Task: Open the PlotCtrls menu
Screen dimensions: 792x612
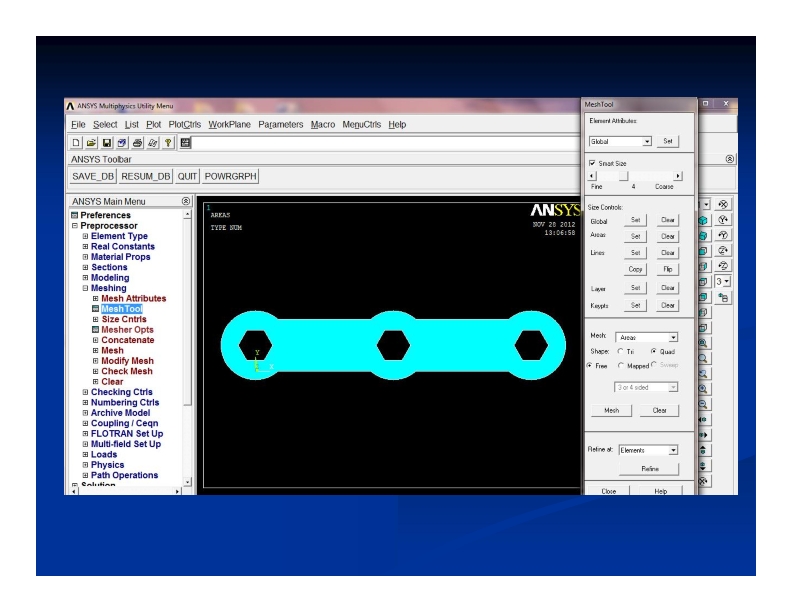Action: (x=185, y=125)
